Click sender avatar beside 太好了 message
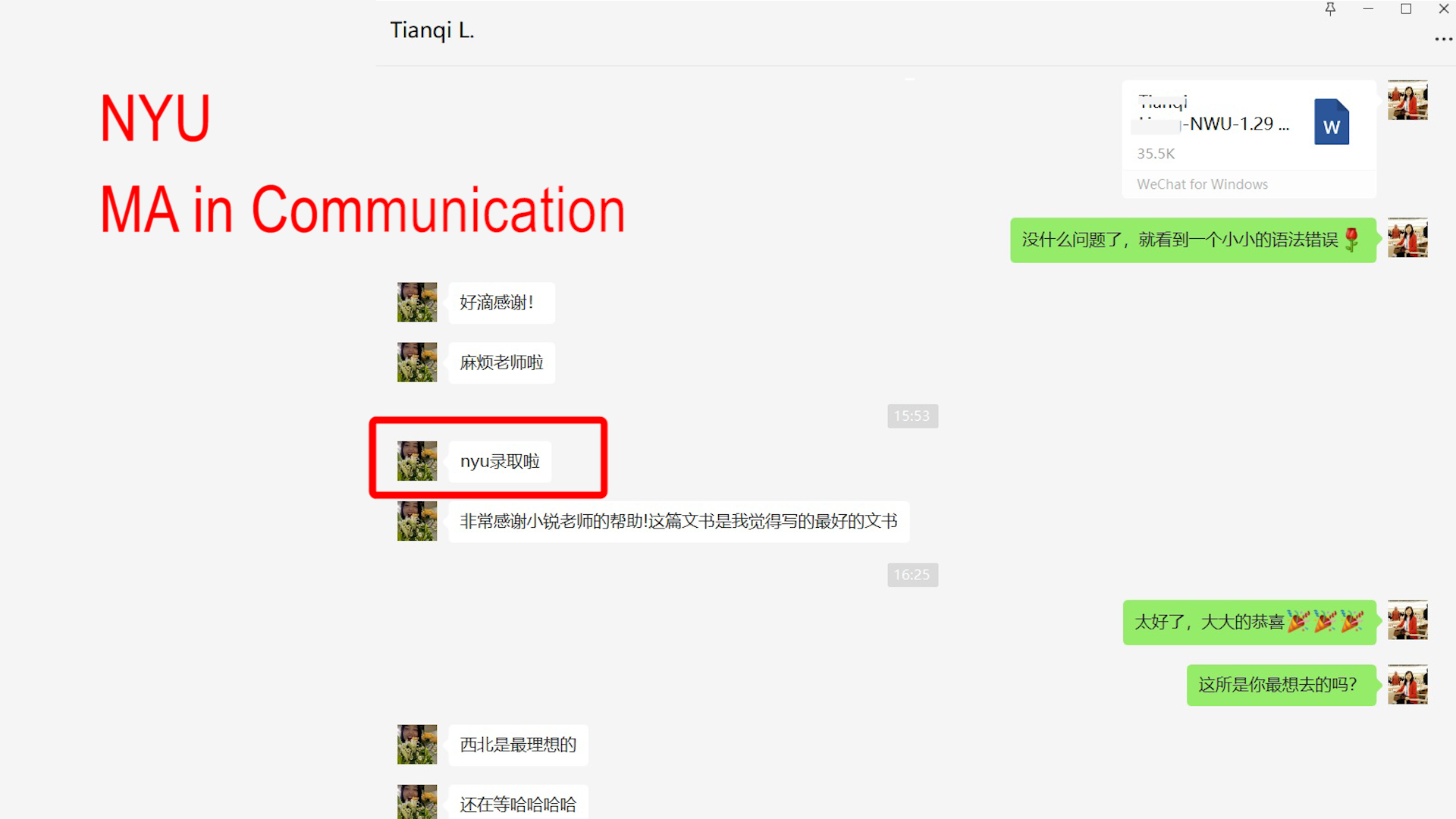This screenshot has height=819, width=1456. point(1407,620)
